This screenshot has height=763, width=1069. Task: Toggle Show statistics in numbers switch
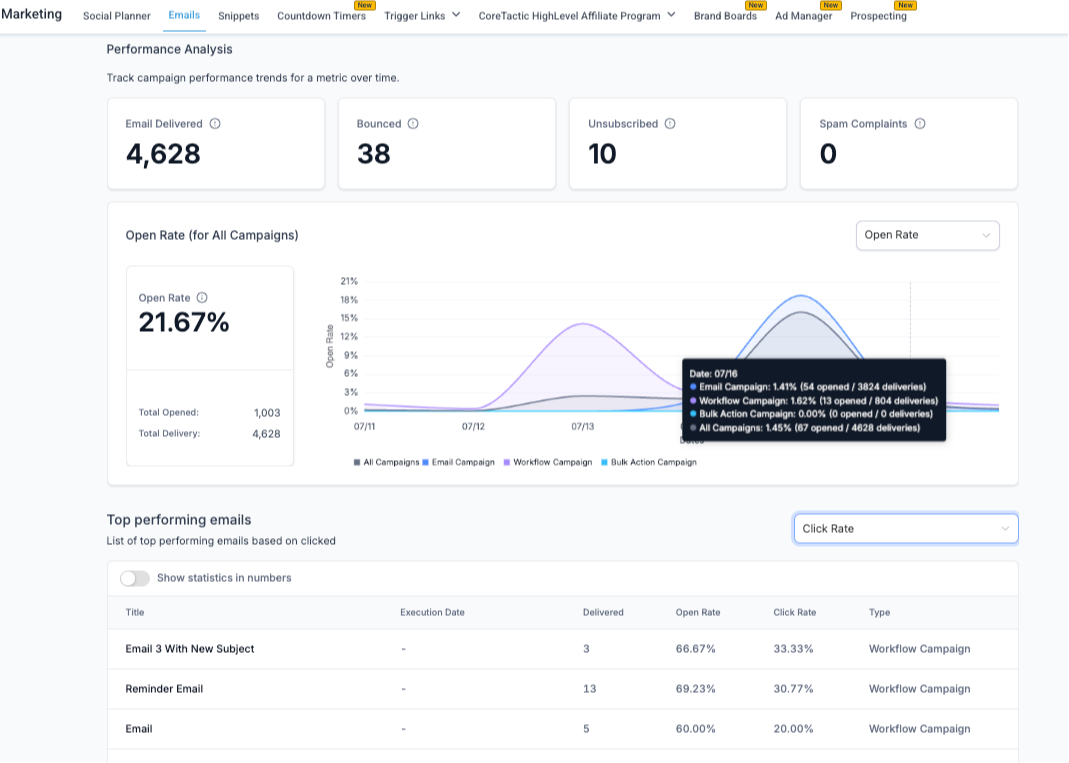tap(135, 578)
